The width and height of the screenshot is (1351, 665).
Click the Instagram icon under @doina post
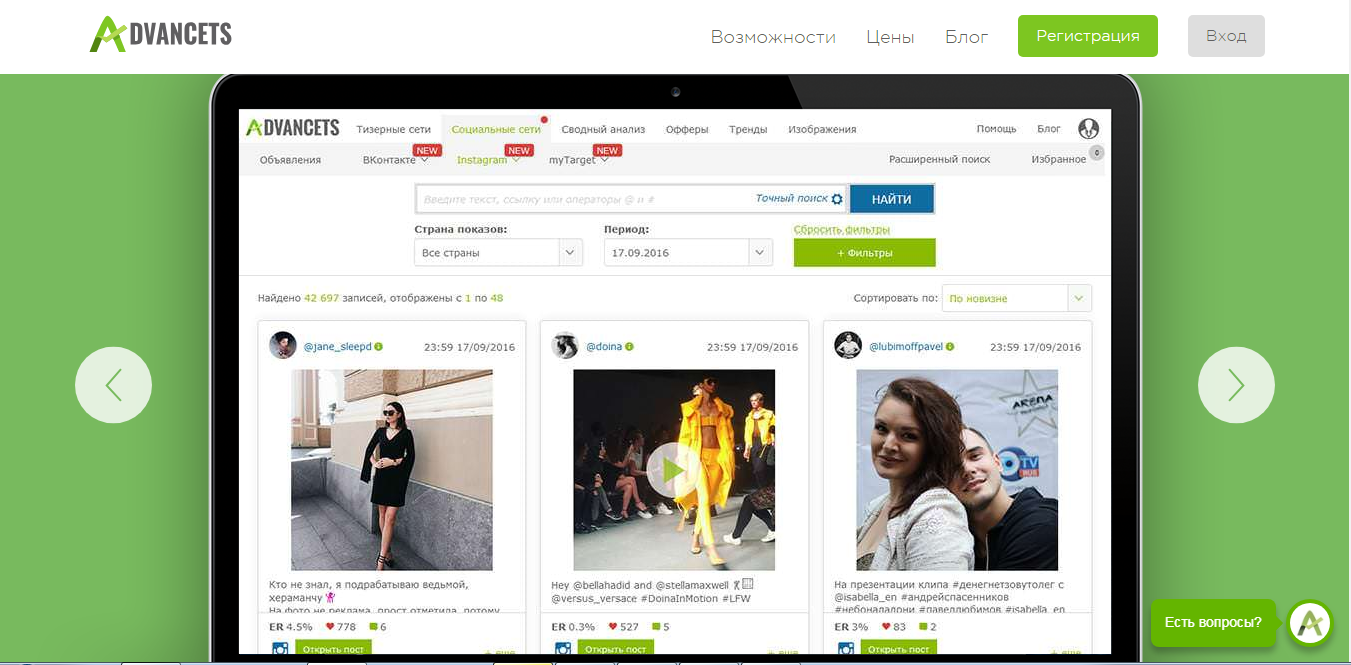563,649
